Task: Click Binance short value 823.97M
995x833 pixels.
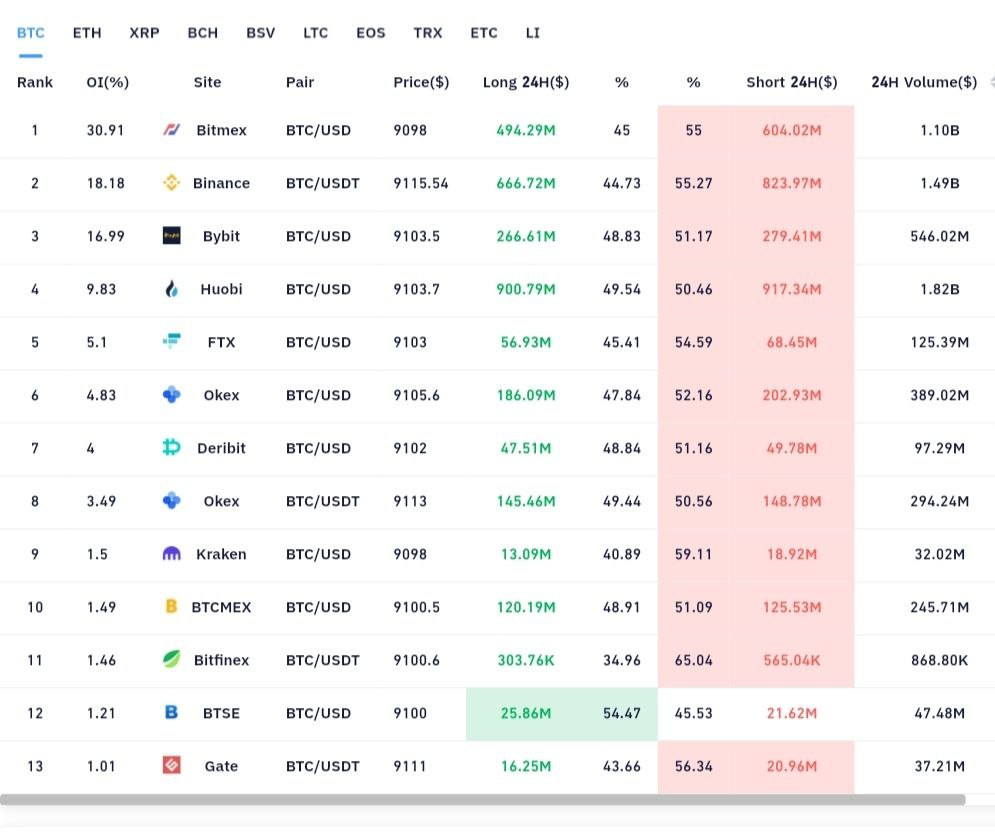Action: click(x=792, y=183)
